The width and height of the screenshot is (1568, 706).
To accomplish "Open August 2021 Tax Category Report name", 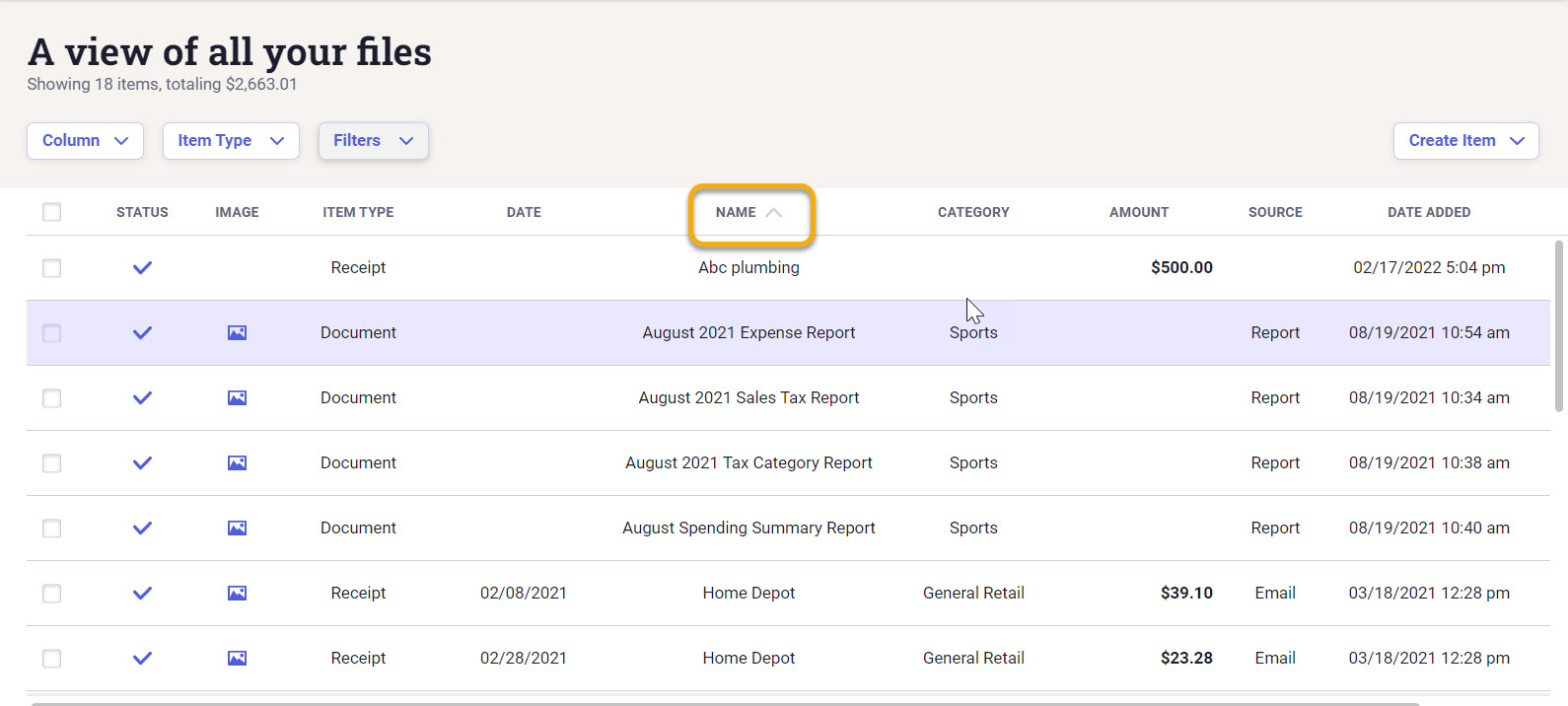I will [x=748, y=462].
